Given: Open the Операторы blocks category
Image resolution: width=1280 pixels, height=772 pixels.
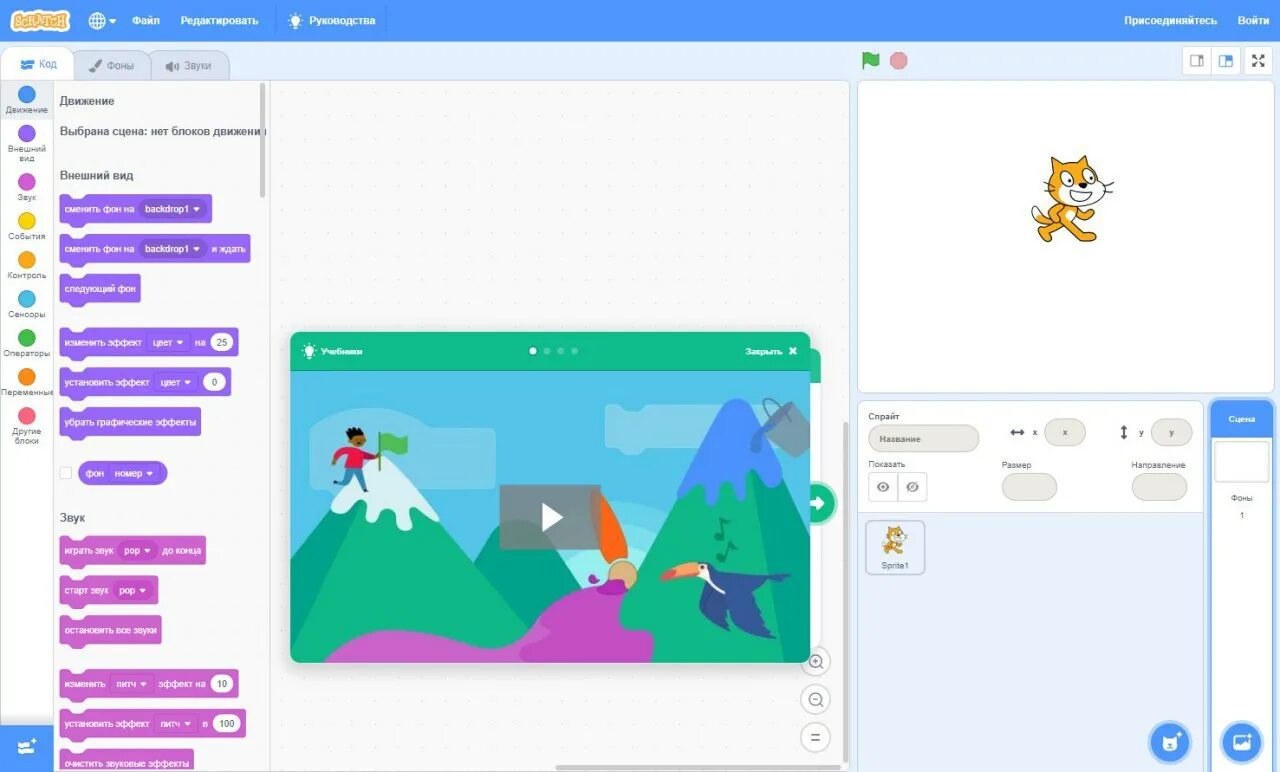Looking at the screenshot, I should [x=26, y=340].
